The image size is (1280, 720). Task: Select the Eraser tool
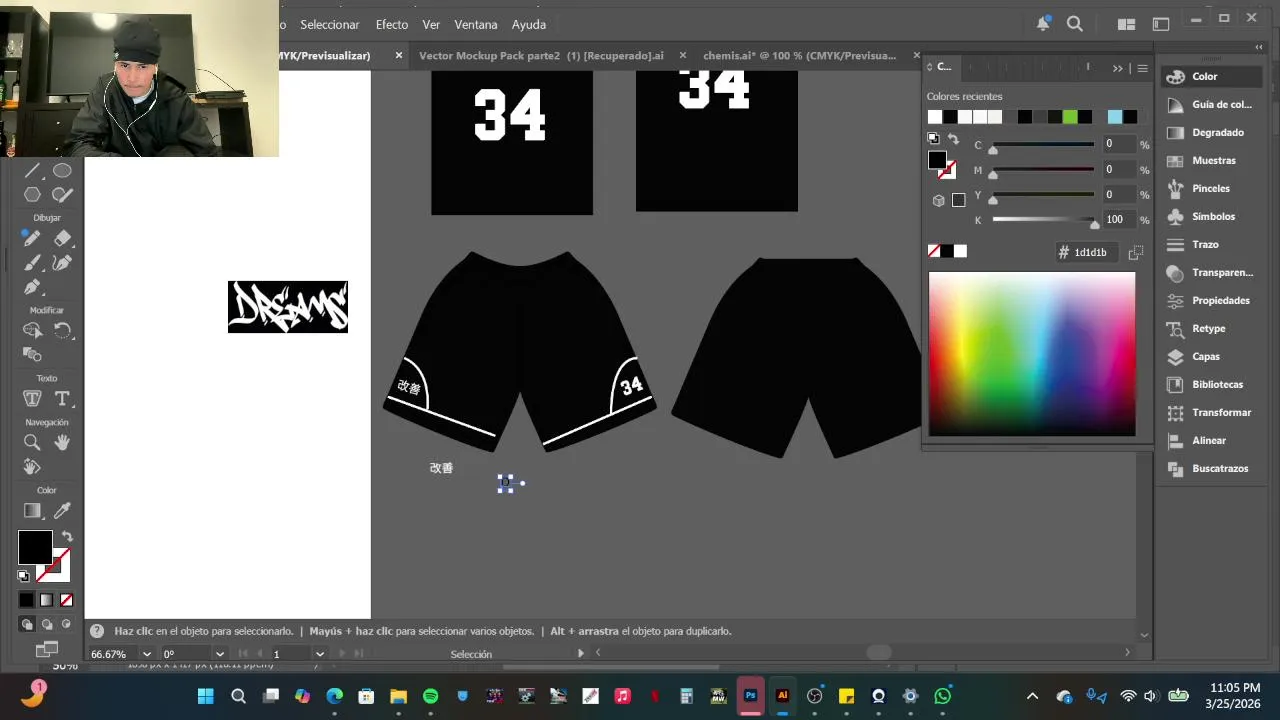(x=62, y=238)
